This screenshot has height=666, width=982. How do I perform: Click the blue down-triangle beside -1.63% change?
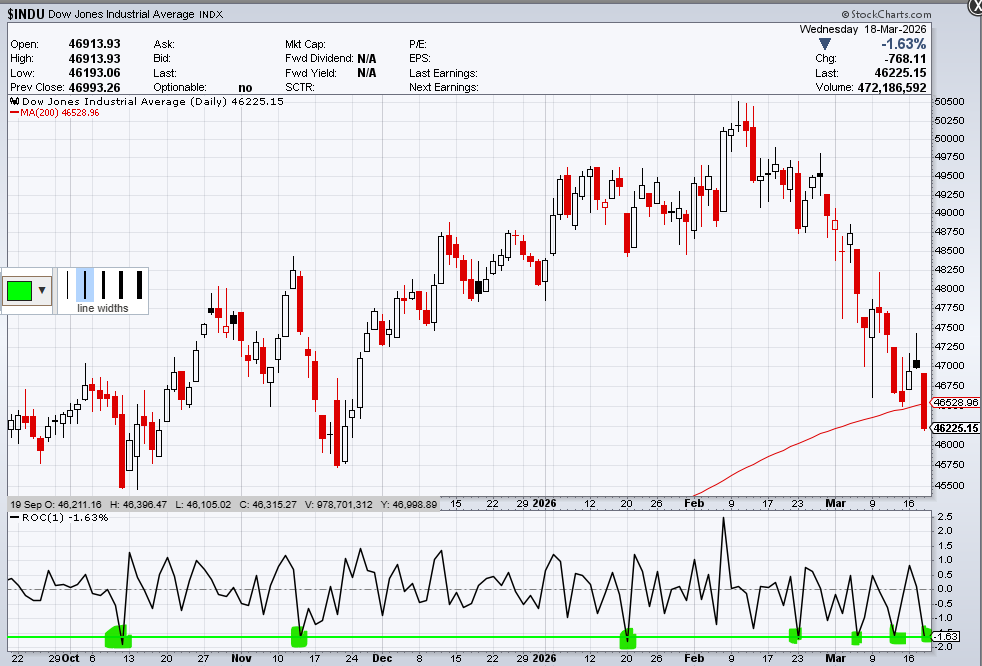825,44
